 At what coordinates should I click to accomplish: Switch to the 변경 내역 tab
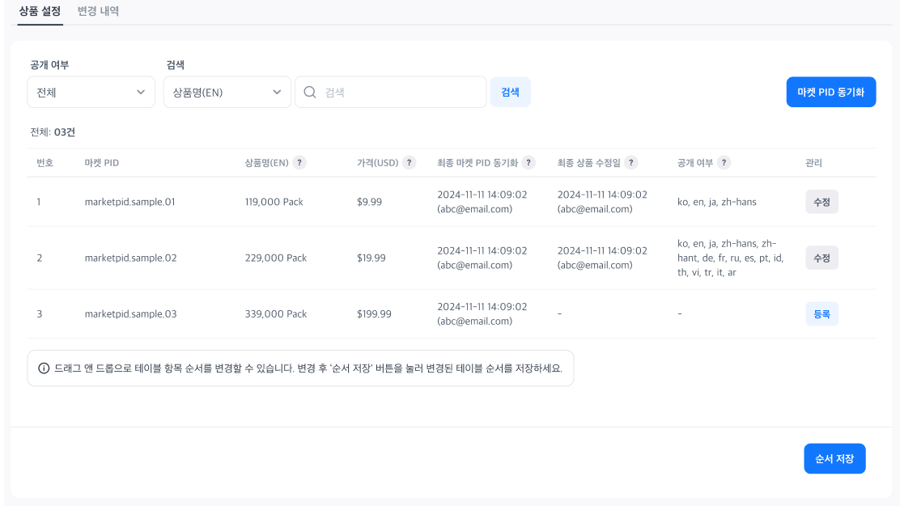point(98,11)
